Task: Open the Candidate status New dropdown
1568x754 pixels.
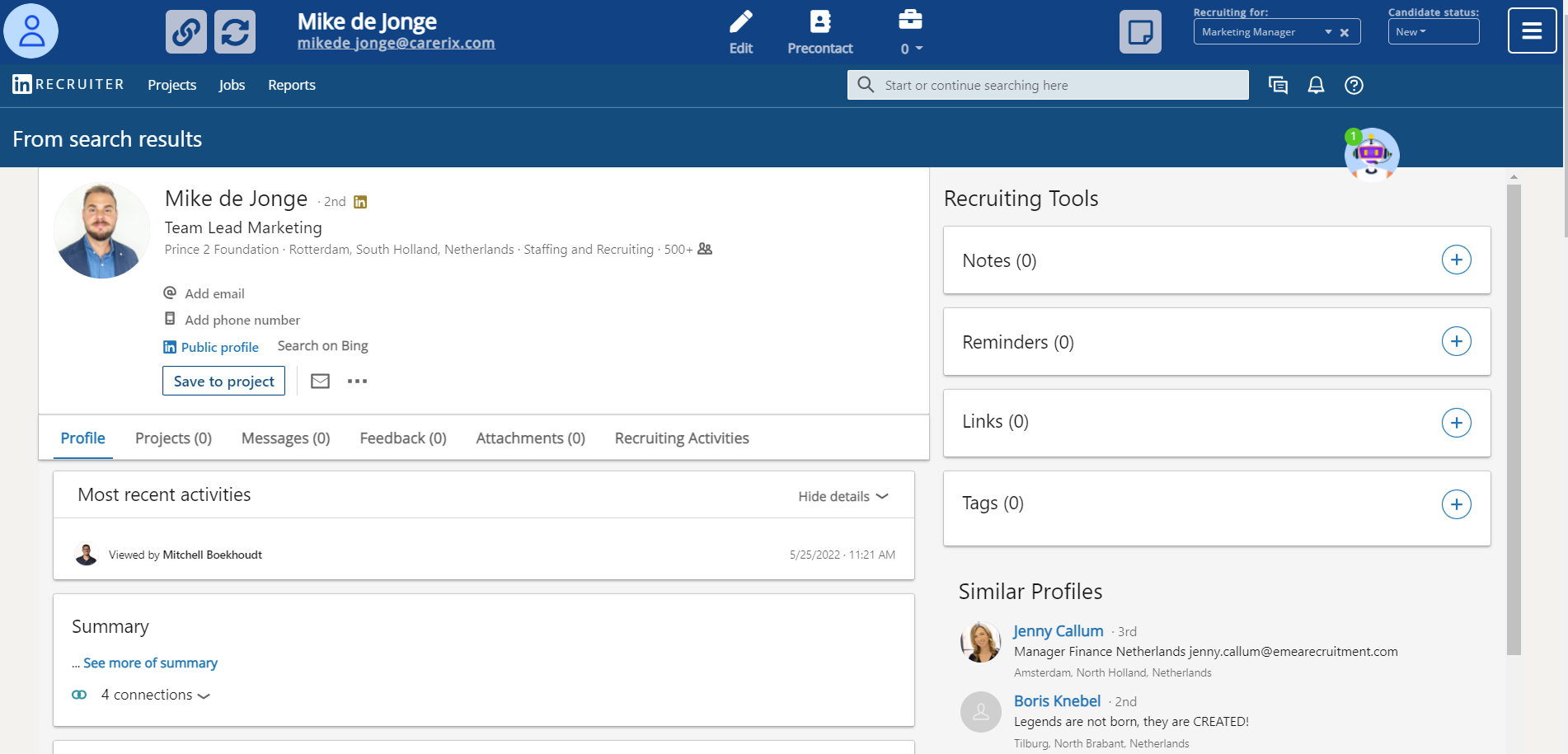Action: 1433,32
